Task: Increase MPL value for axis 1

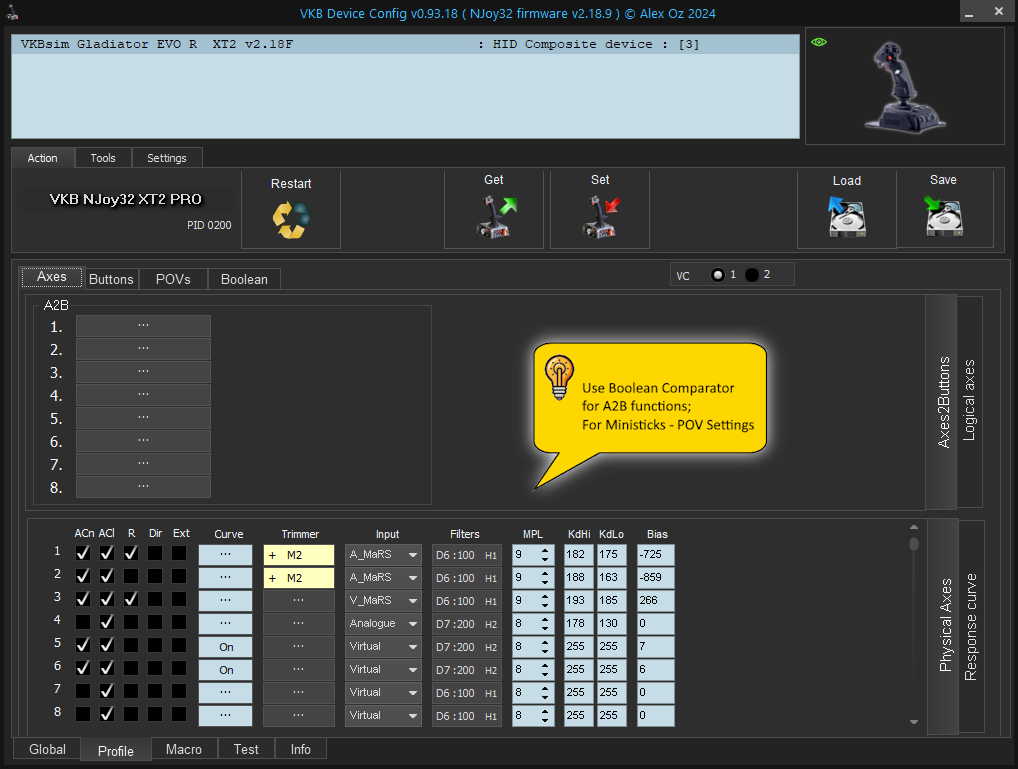Action: click(x=545, y=551)
